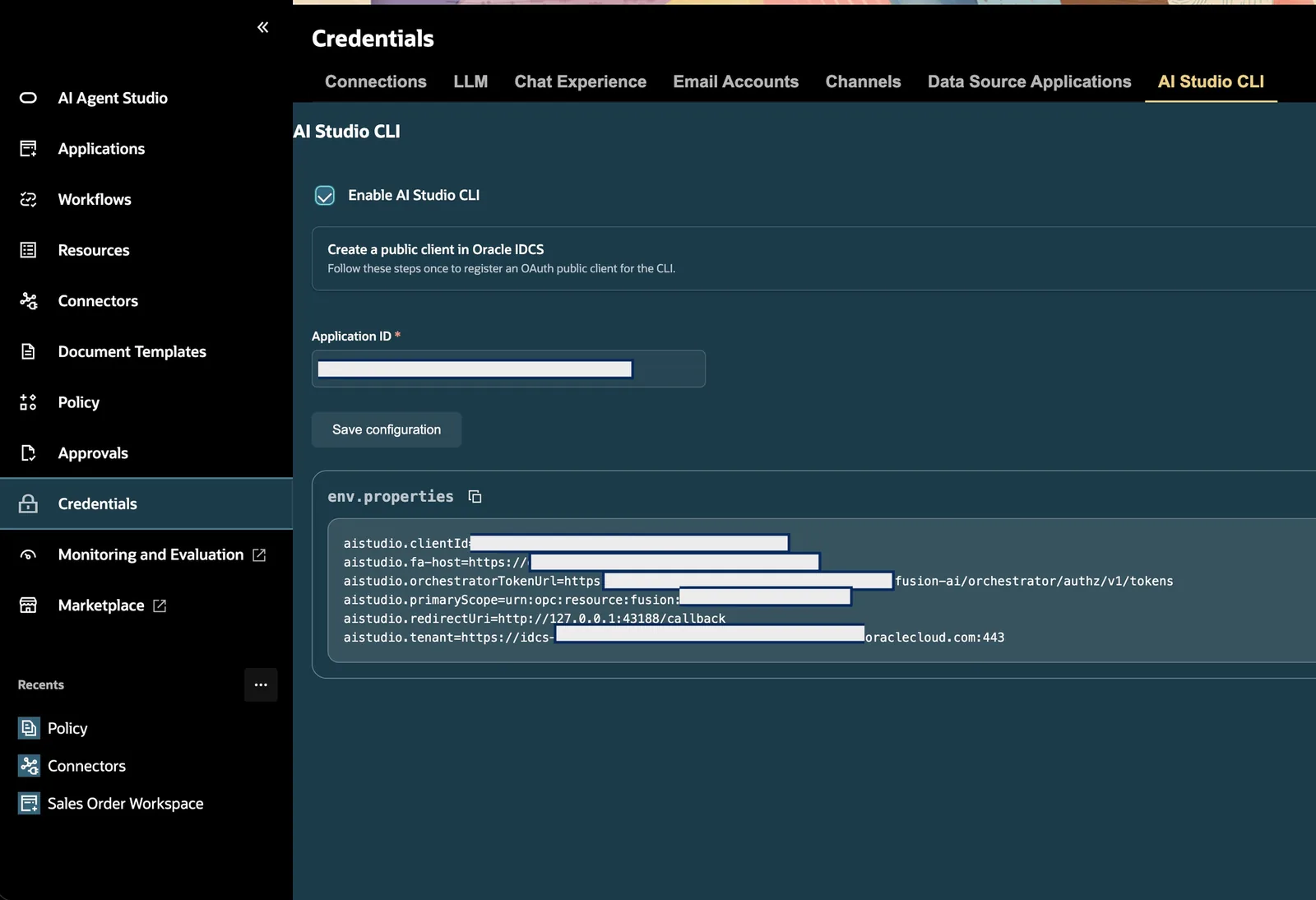Switch to Data Source Applications tab
The image size is (1316, 900).
click(x=1030, y=81)
